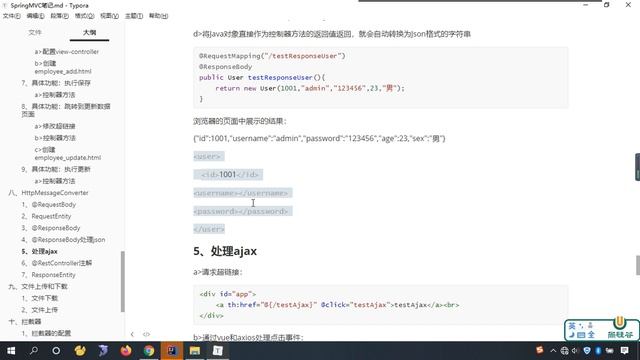The width and height of the screenshot is (640, 360).
Task: Click the Bluetooth tray icon
Action: coord(598,351)
